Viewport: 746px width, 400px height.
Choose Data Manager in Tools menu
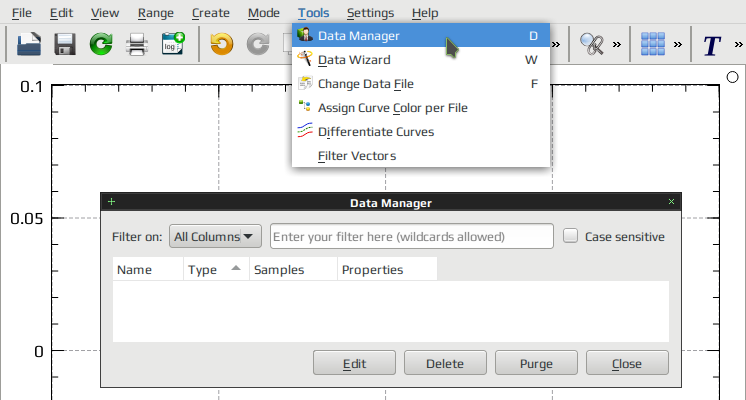[x=421, y=36]
